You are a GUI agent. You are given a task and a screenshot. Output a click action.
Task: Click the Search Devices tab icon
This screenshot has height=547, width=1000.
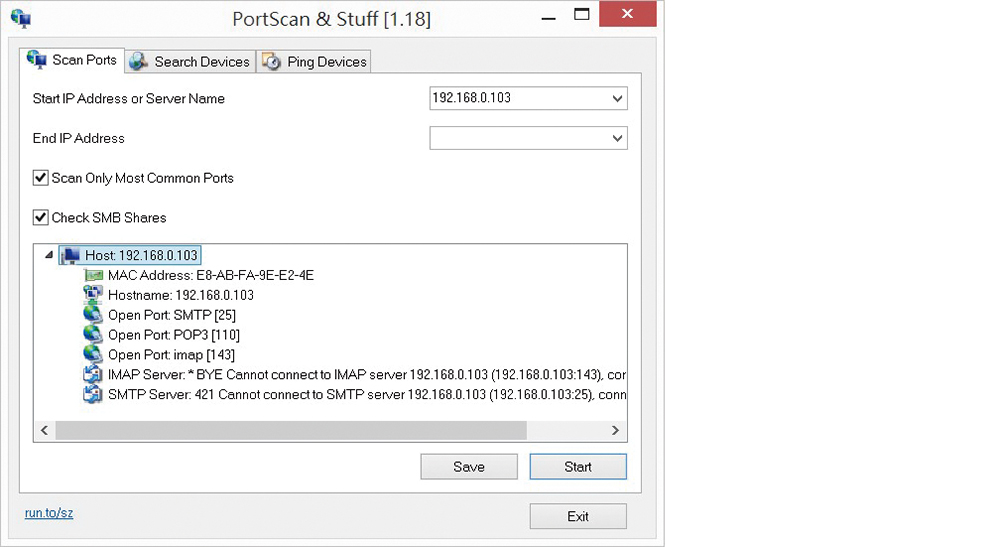(138, 62)
